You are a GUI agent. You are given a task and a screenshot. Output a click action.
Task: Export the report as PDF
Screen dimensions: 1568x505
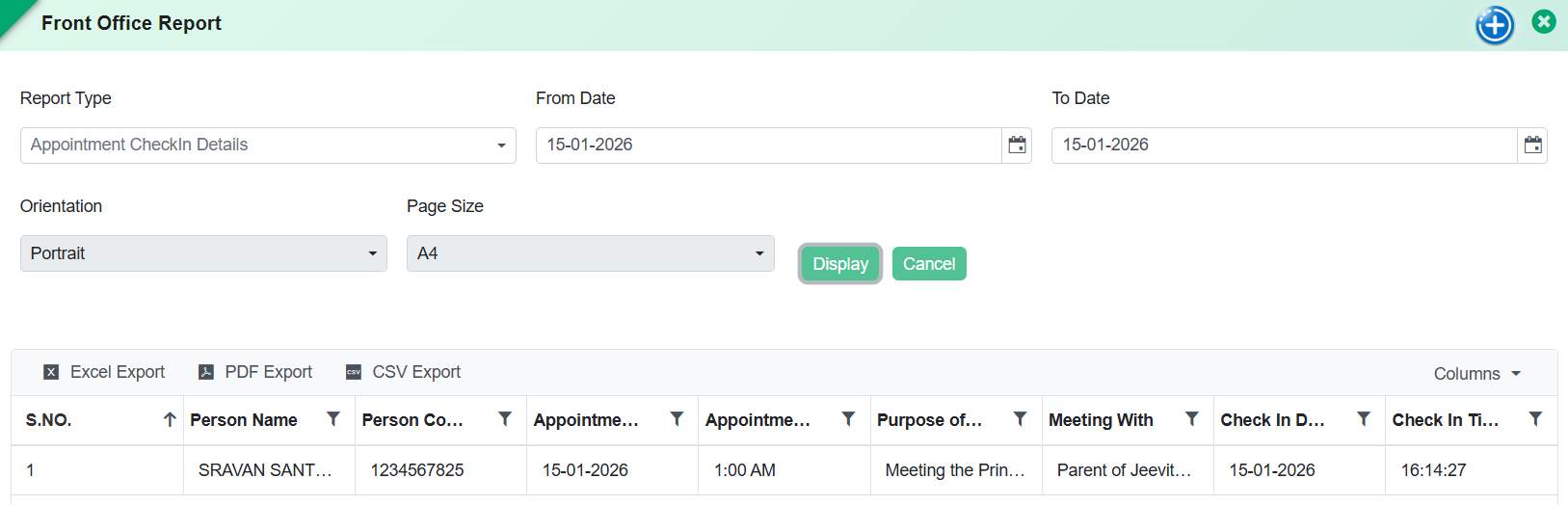click(255, 372)
